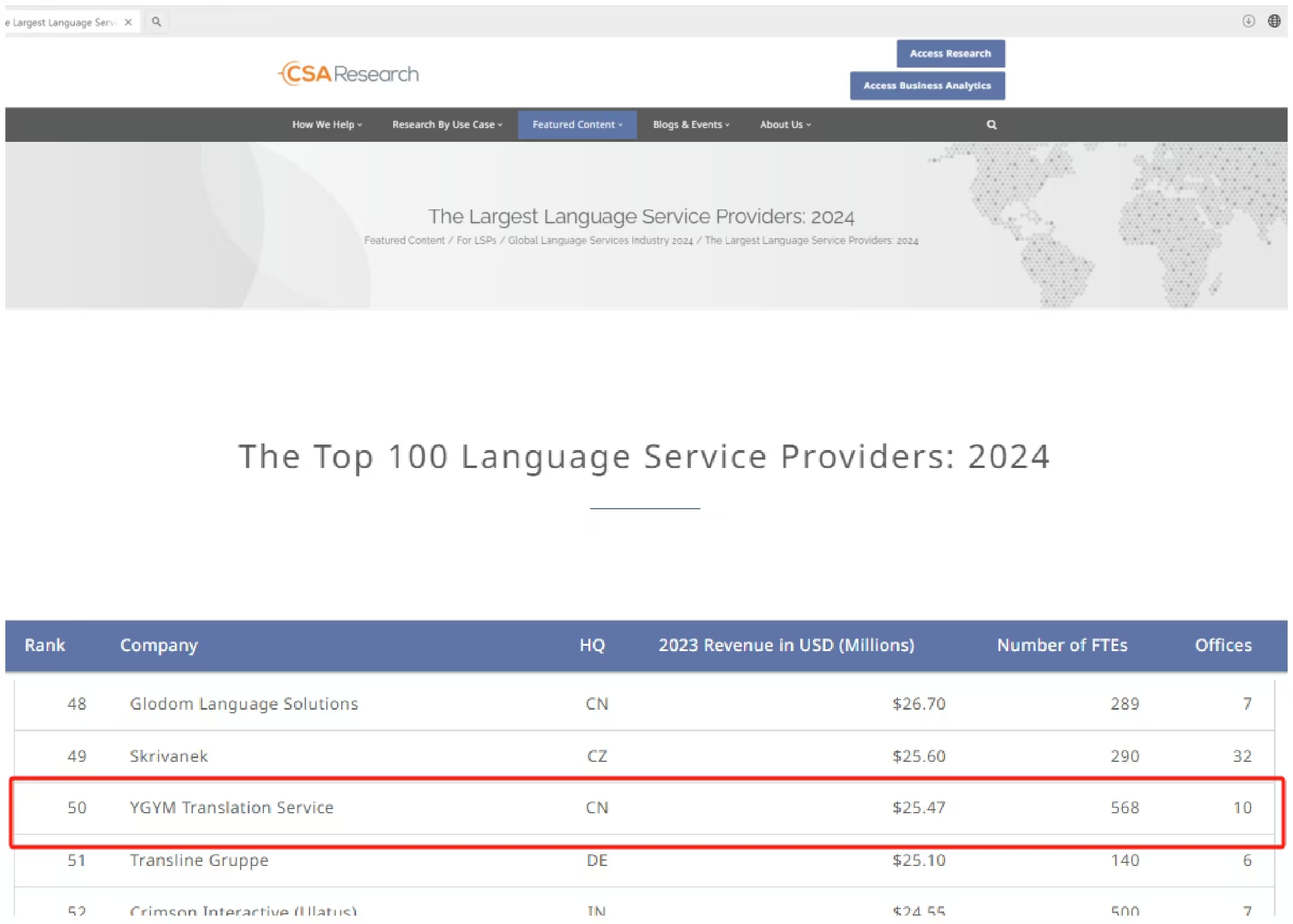Viewport: 1293px width, 924px height.
Task: Click the Offices column header
Action: [x=1223, y=645]
